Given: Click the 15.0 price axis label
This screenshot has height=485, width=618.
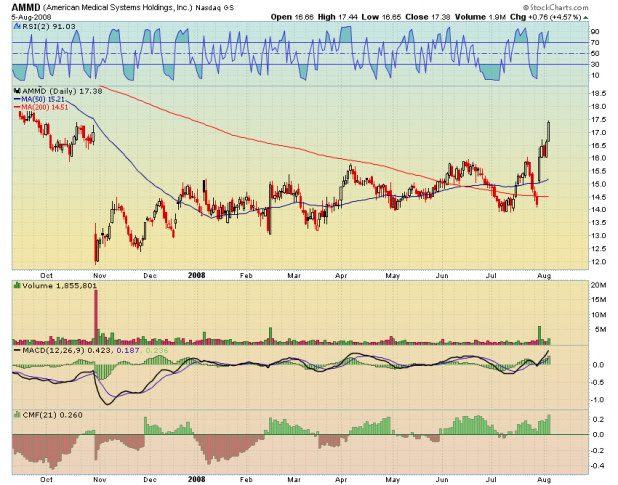Looking at the screenshot, I should click(598, 184).
